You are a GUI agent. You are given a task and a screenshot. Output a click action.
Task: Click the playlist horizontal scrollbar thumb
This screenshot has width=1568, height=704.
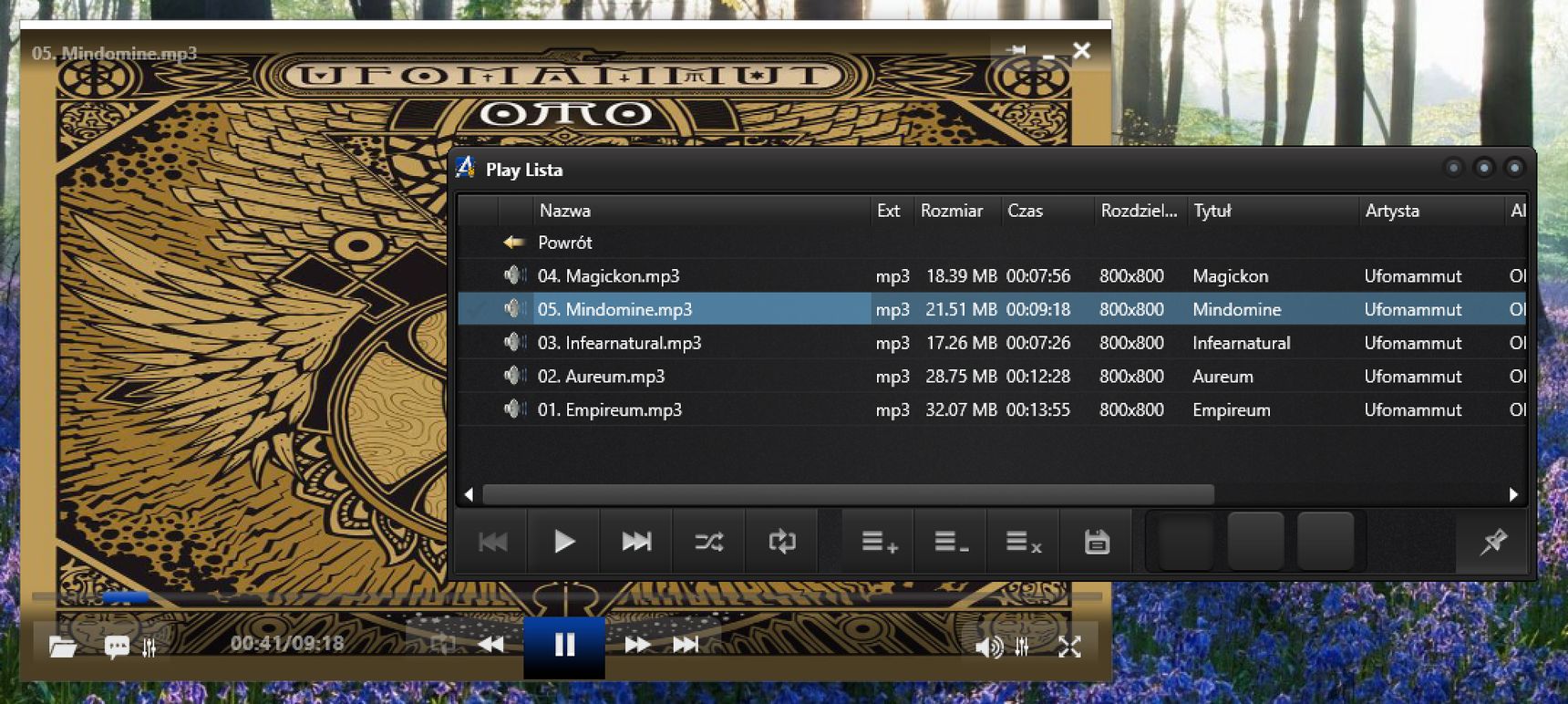pos(848,494)
